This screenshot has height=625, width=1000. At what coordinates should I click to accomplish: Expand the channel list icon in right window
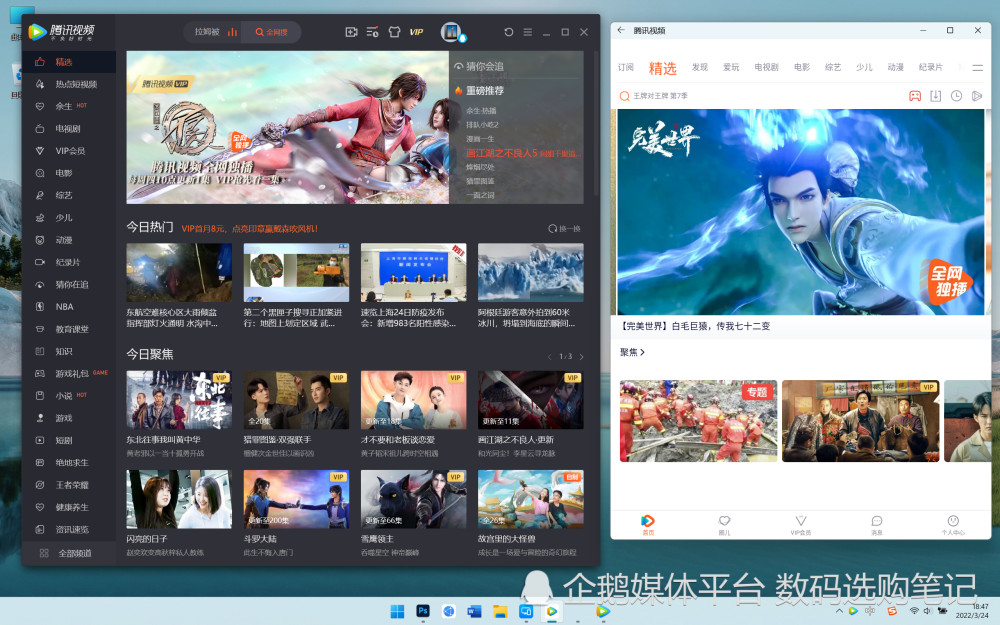point(978,67)
